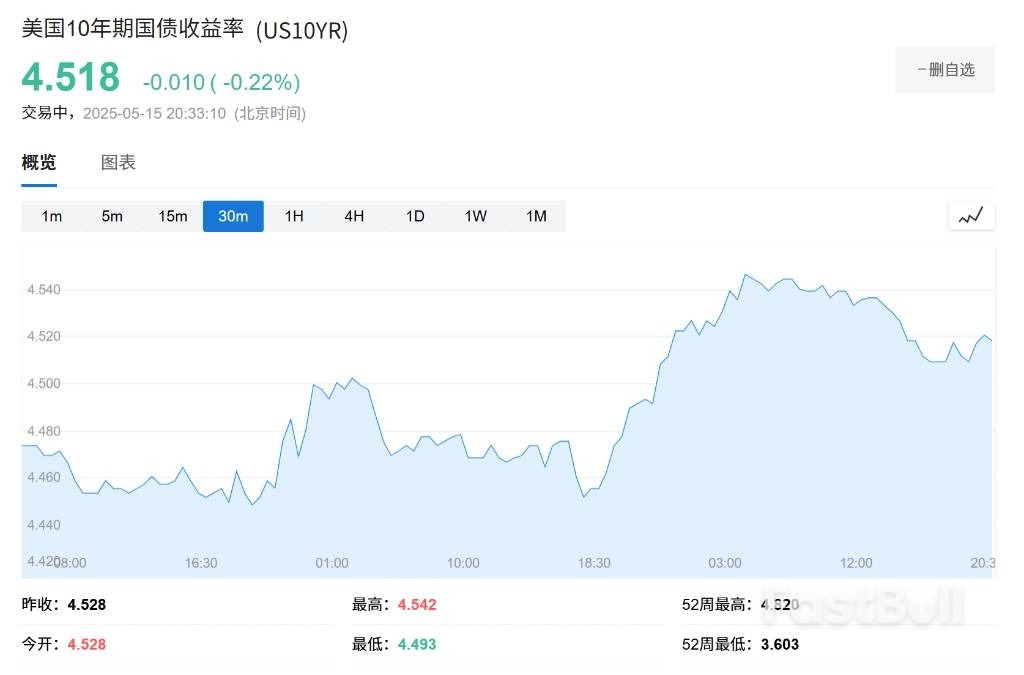Click the 4.518 current yield value
Viewport: 1024px width, 675px height.
(x=71, y=77)
